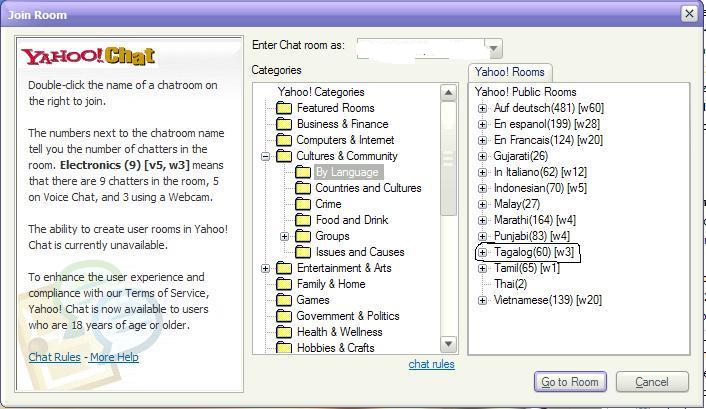This screenshot has height=409, width=706.
Task: Select the Thai(2) room
Action: tap(510, 284)
